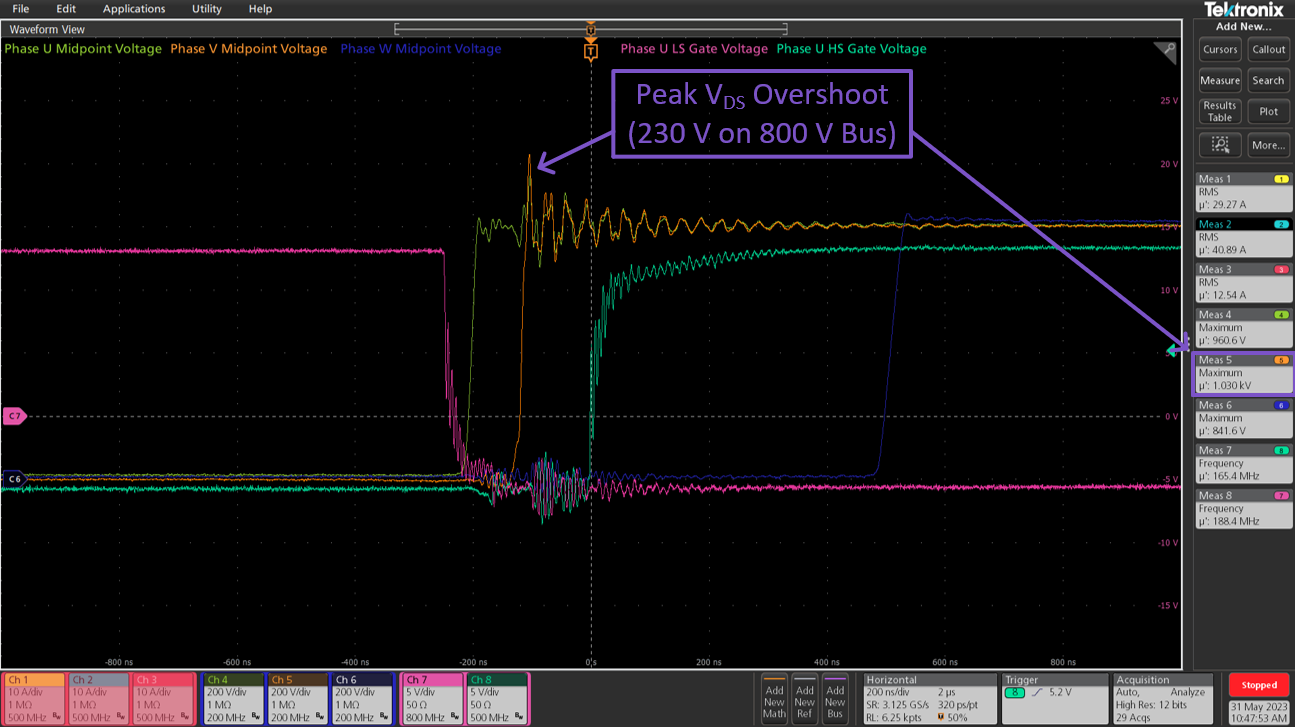Click the 5.2 V trigger level value
The image size is (1295, 728).
coord(1060,692)
